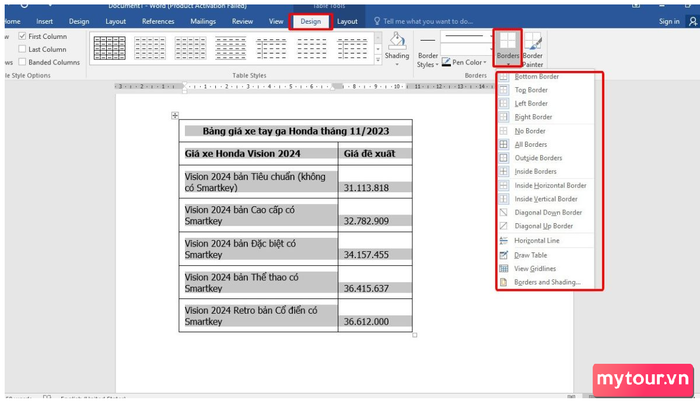Click the Bottom Border icon in menu

(x=504, y=77)
